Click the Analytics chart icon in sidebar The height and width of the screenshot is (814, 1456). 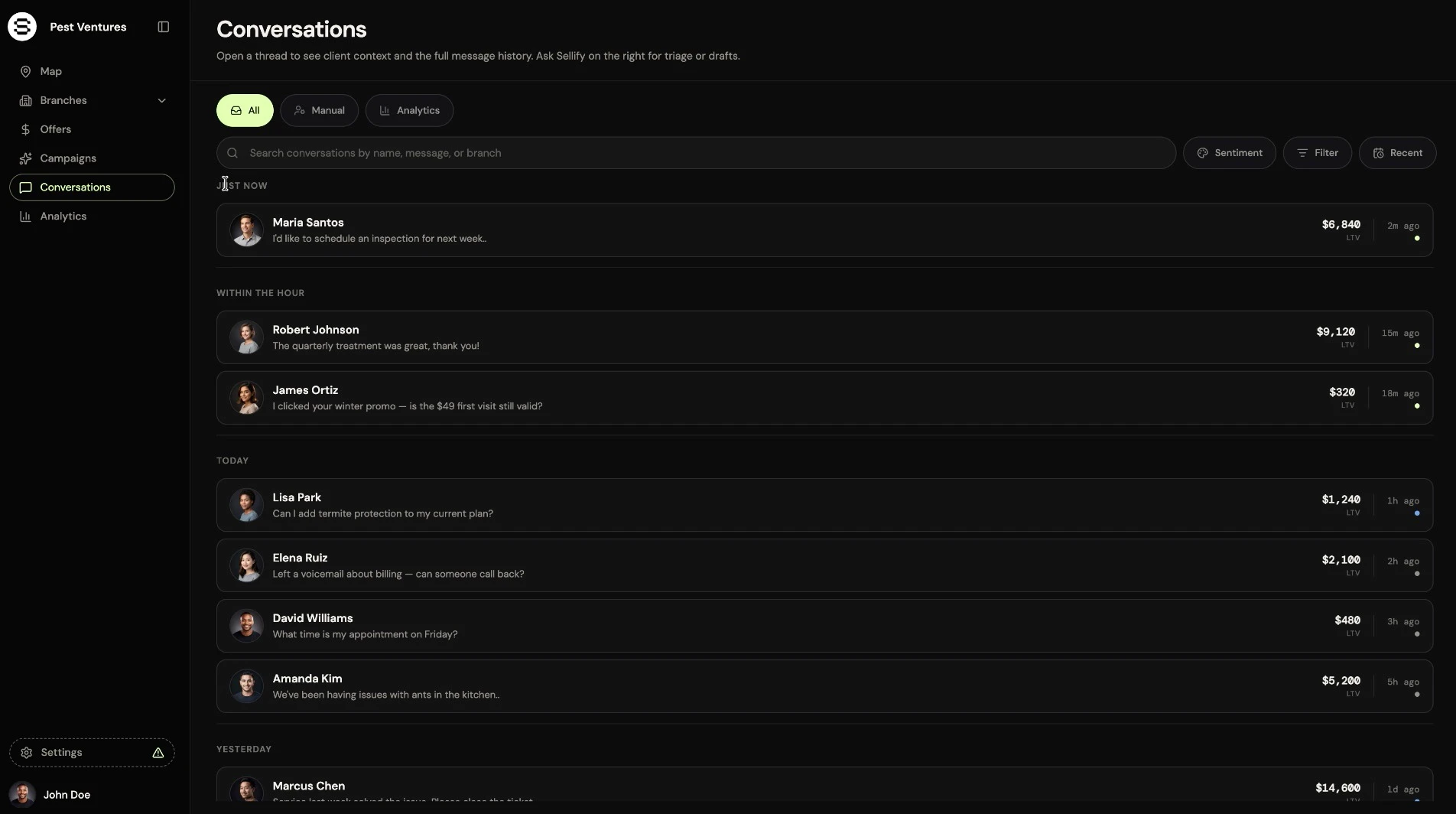point(25,217)
